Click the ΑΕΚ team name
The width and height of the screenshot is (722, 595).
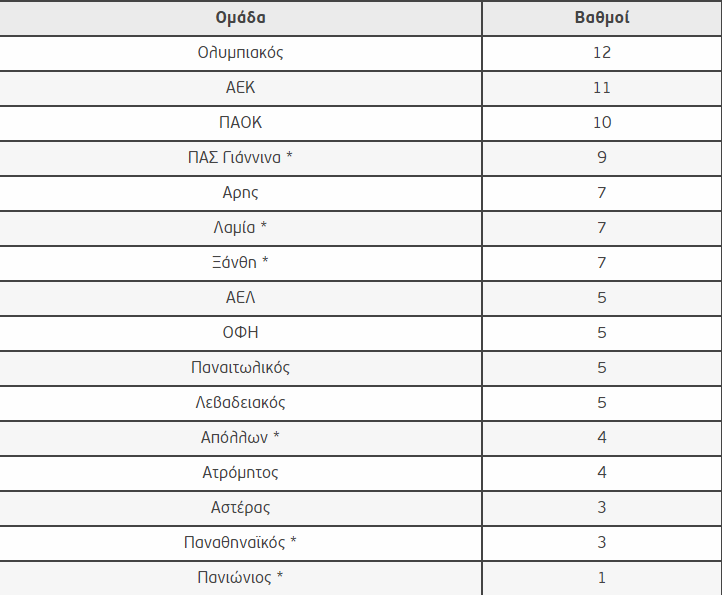pyautogui.click(x=240, y=87)
